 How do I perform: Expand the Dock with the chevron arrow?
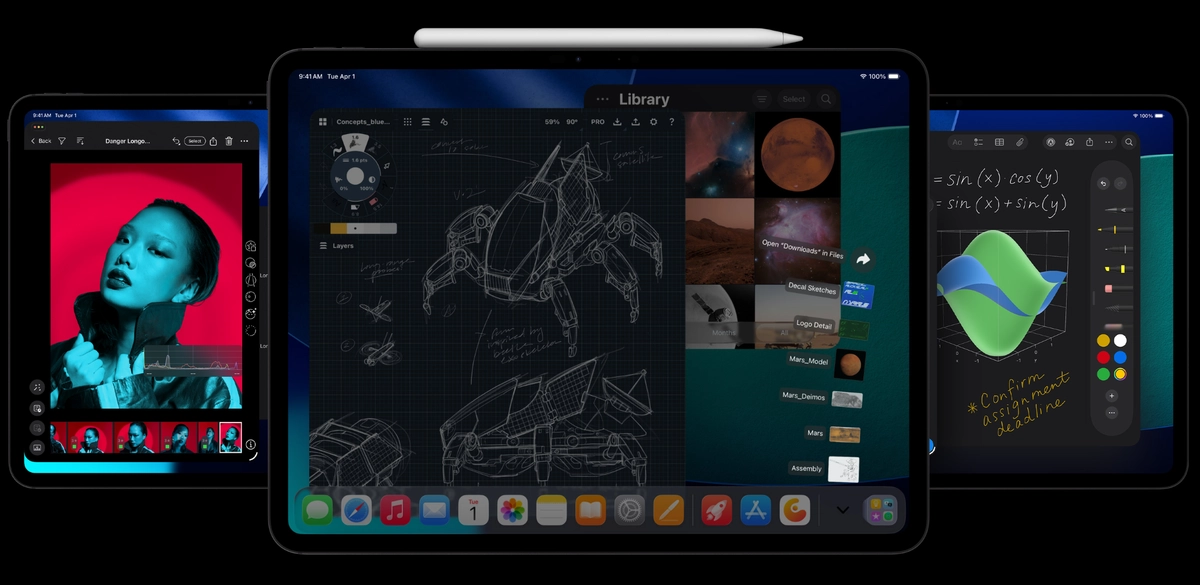(x=842, y=508)
